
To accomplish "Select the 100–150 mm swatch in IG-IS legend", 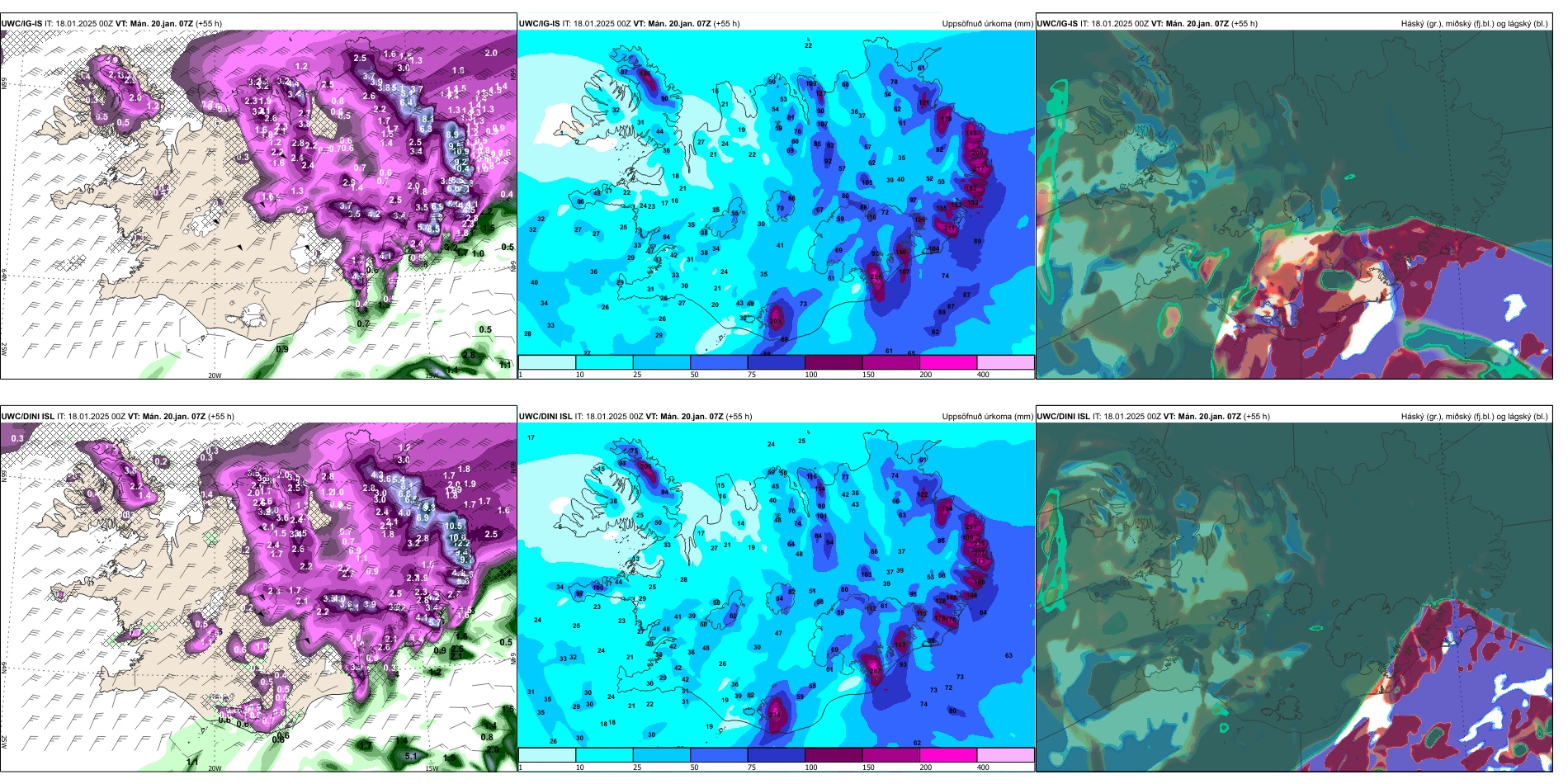I will click(x=834, y=362).
